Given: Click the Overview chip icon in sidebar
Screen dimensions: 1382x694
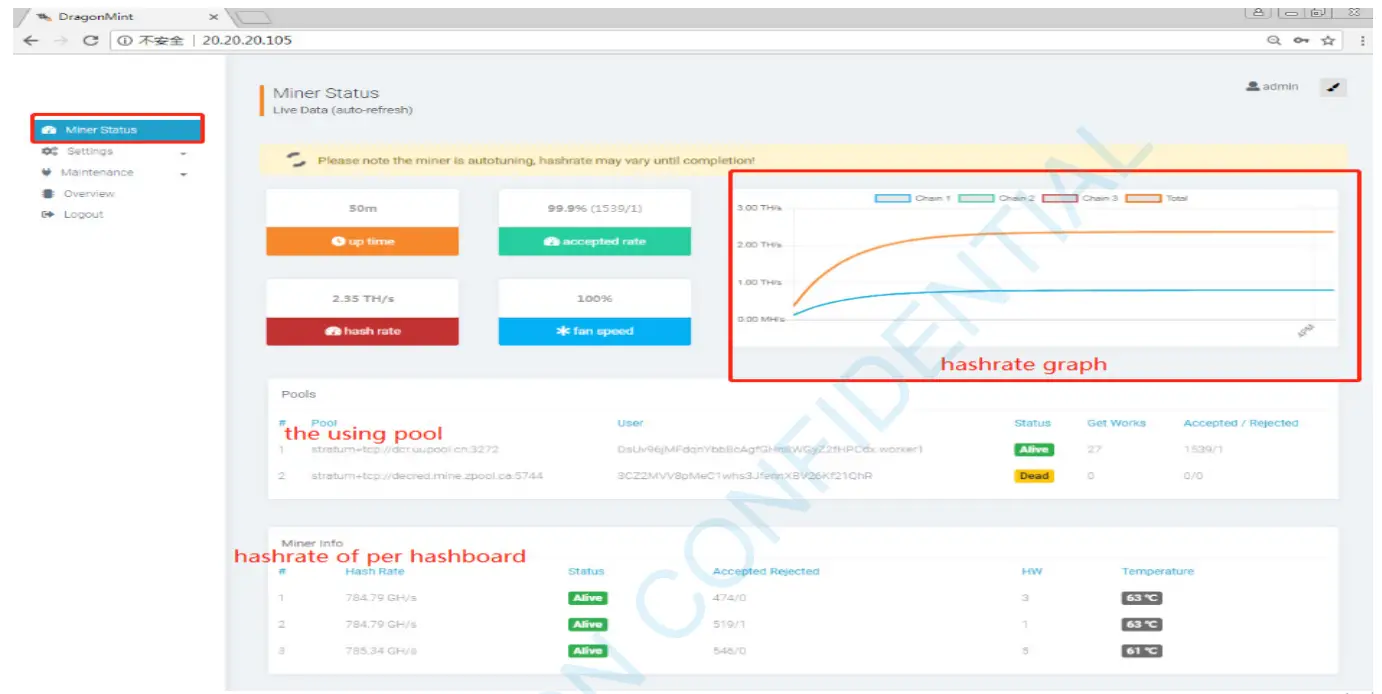Looking at the screenshot, I should pos(49,193).
